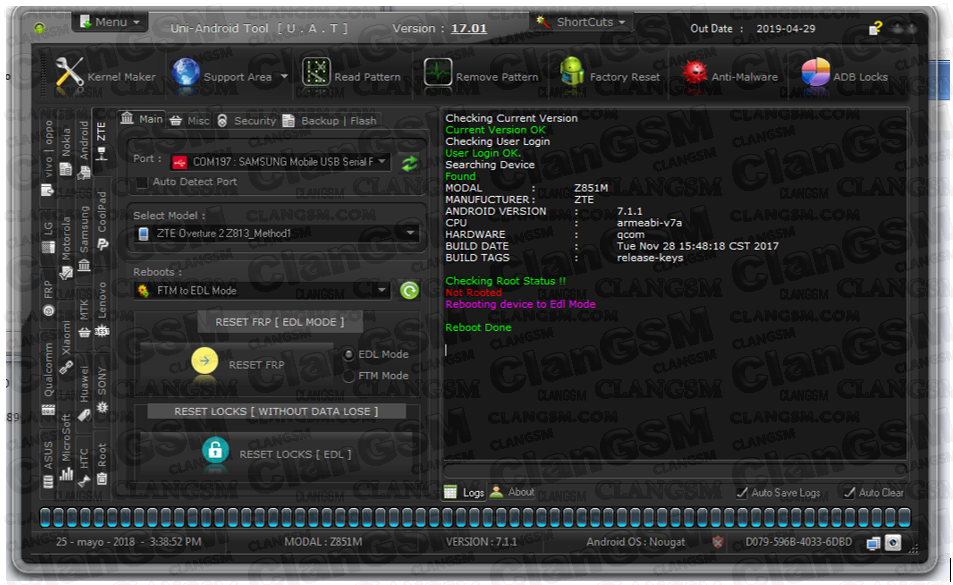Select the ASUS vertical tab
Screen dimensions: 953x585
click(x=48, y=467)
